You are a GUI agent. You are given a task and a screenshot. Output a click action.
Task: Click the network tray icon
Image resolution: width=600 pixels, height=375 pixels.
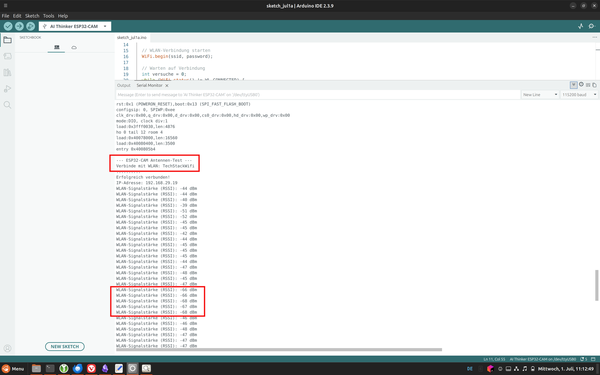click(x=517, y=368)
